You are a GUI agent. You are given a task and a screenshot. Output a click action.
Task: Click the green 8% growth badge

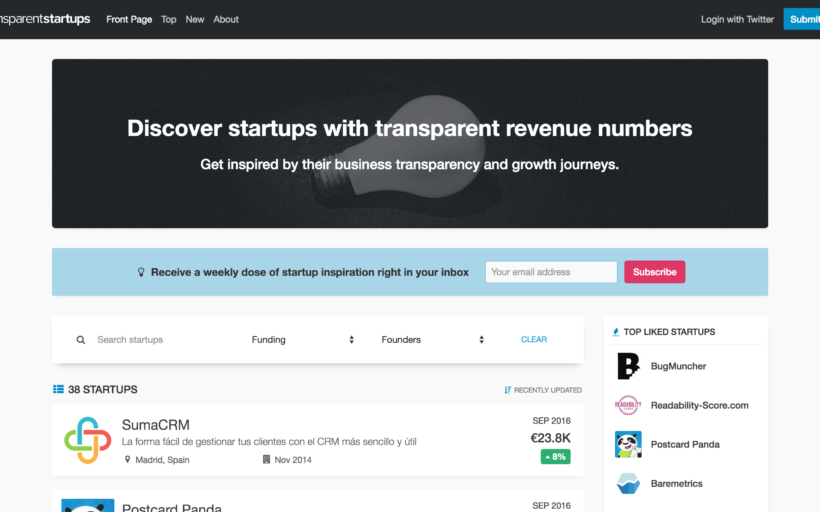pos(555,457)
